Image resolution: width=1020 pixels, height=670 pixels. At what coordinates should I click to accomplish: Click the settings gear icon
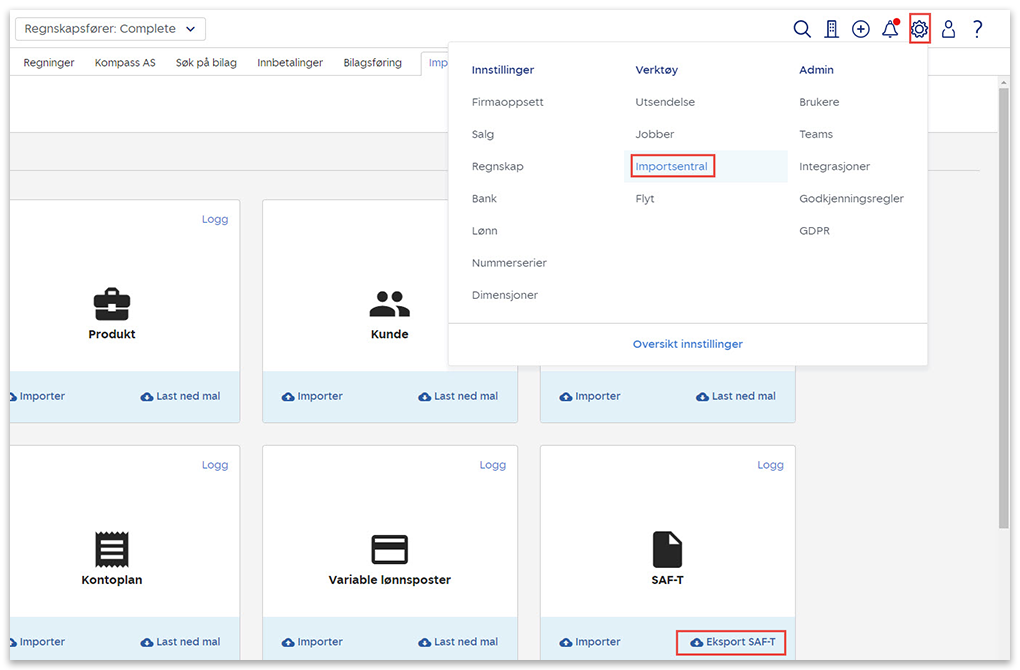coord(920,29)
